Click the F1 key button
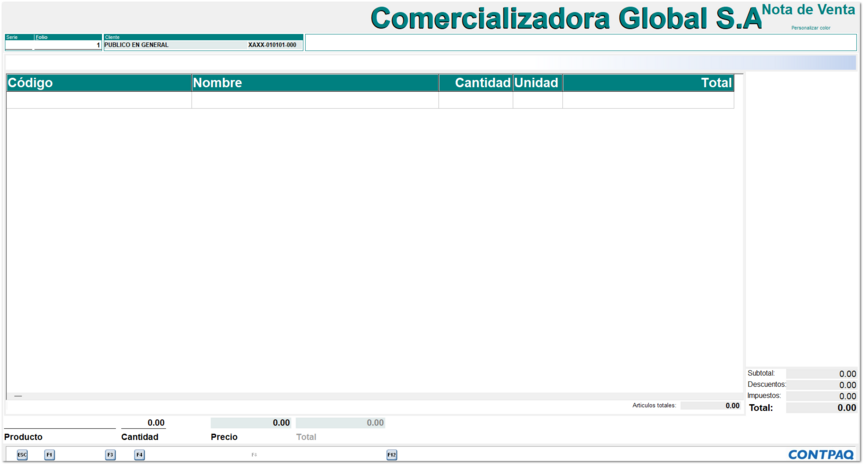The image size is (864, 465). coord(50,455)
